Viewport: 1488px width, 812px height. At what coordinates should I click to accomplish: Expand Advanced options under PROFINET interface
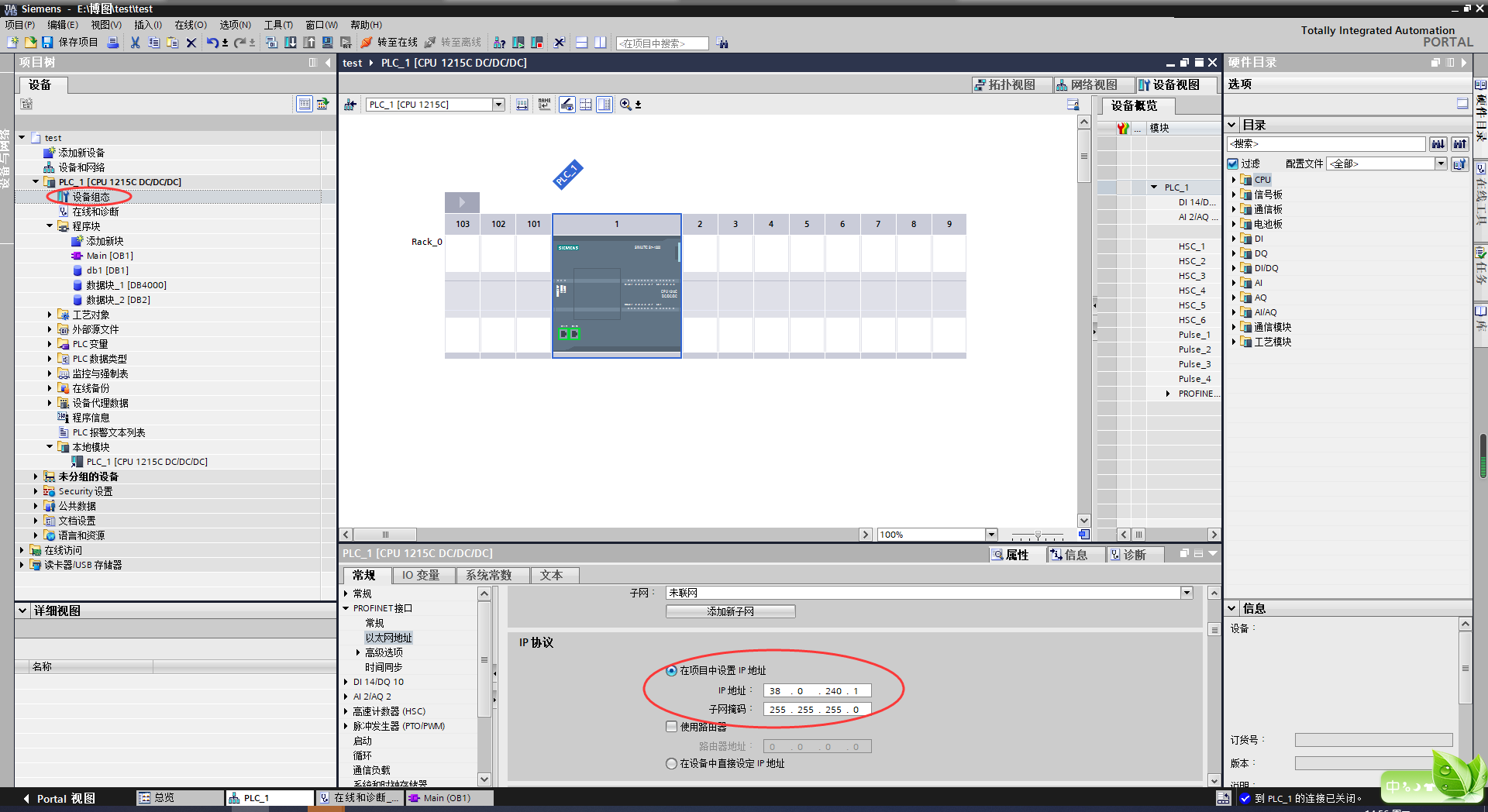point(358,652)
